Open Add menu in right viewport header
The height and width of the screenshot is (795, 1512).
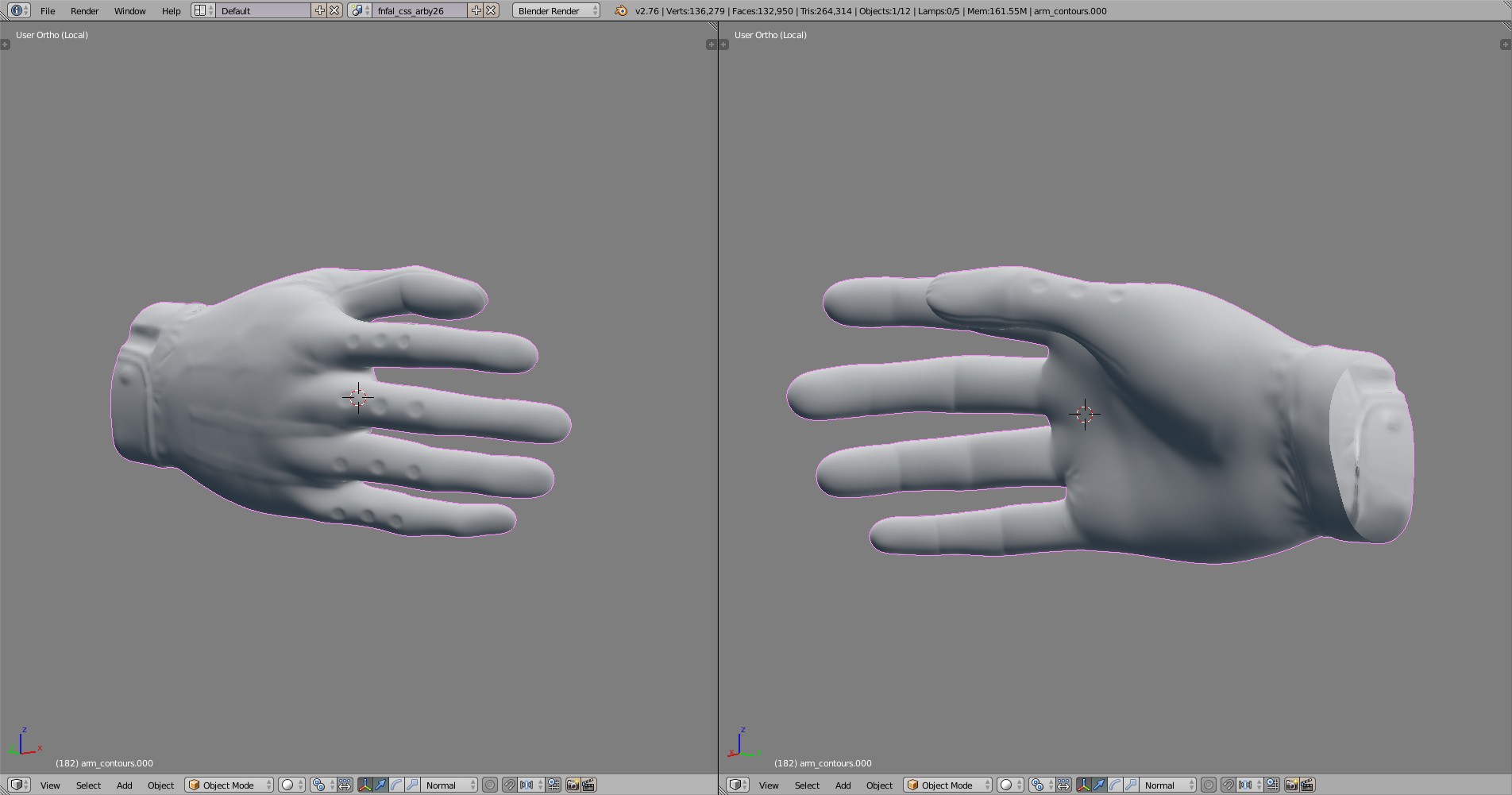pyautogui.click(x=843, y=785)
